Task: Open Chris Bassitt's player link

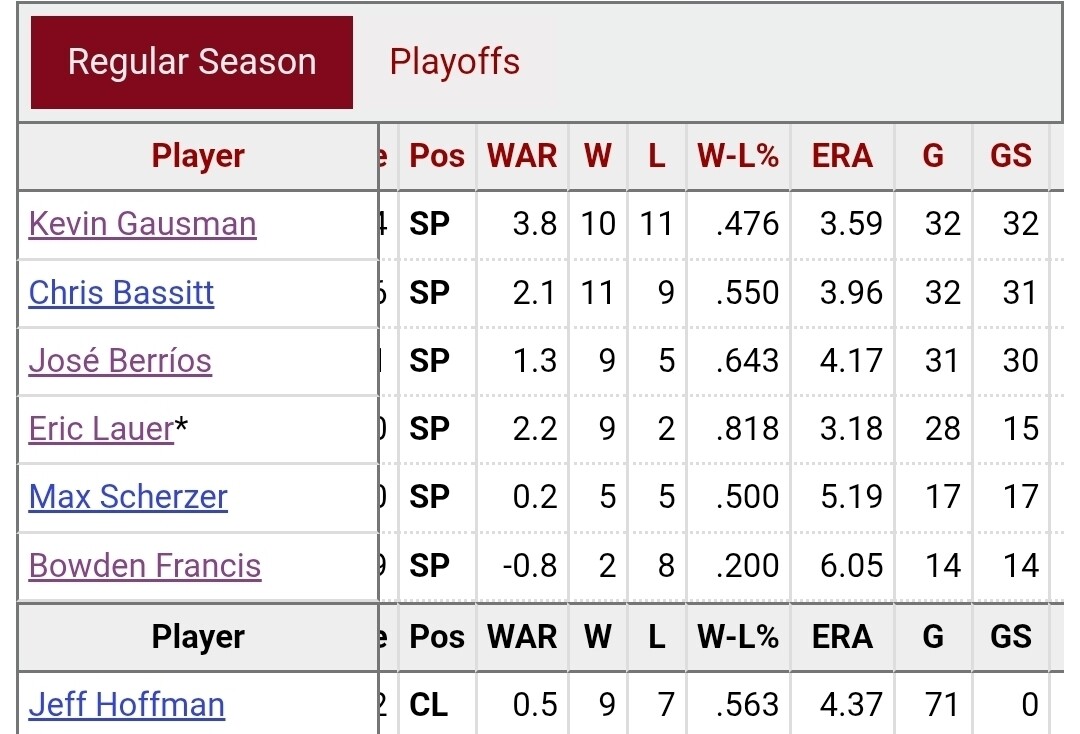Action: click(x=121, y=292)
